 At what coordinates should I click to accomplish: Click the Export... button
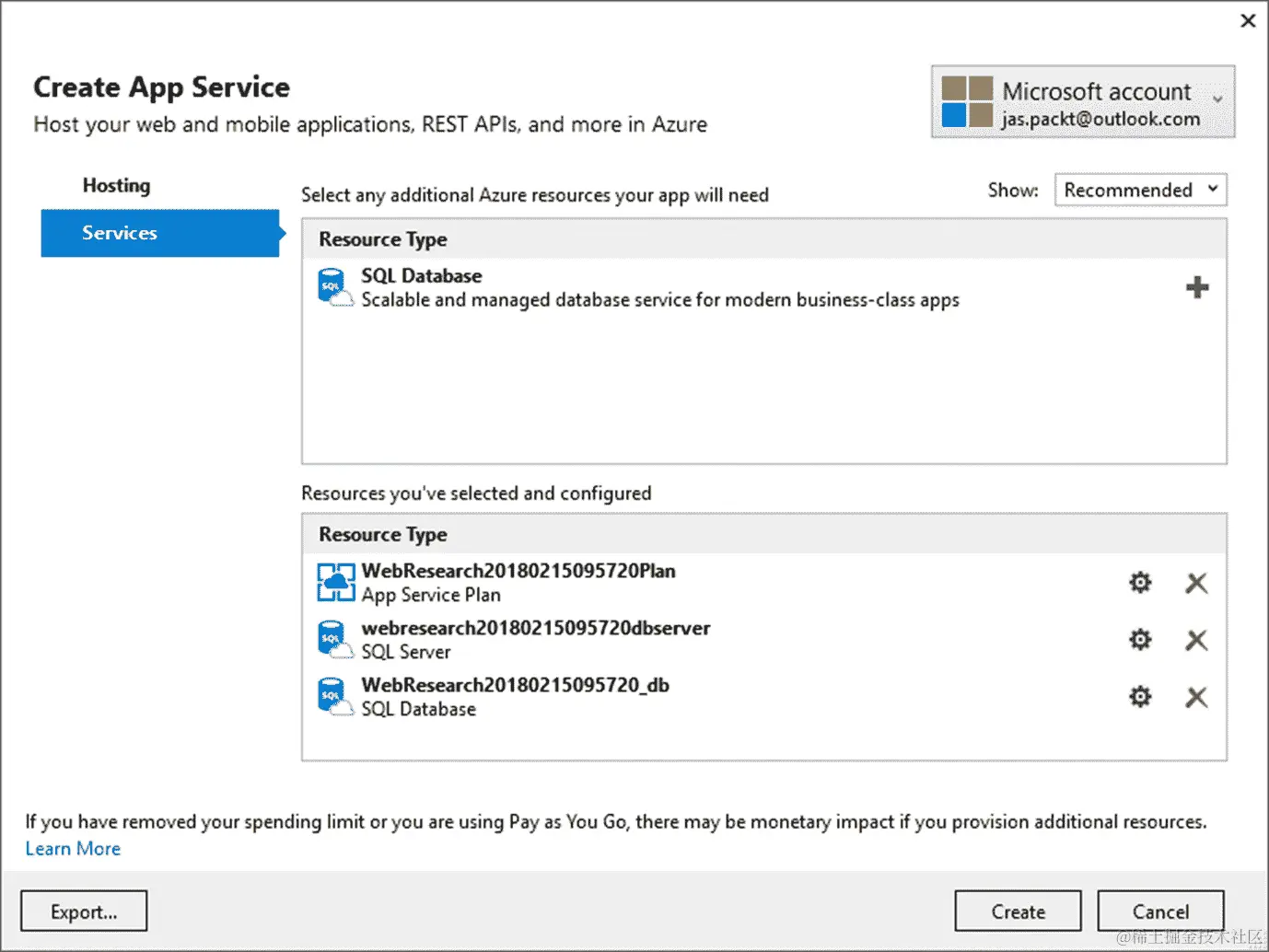tap(84, 911)
